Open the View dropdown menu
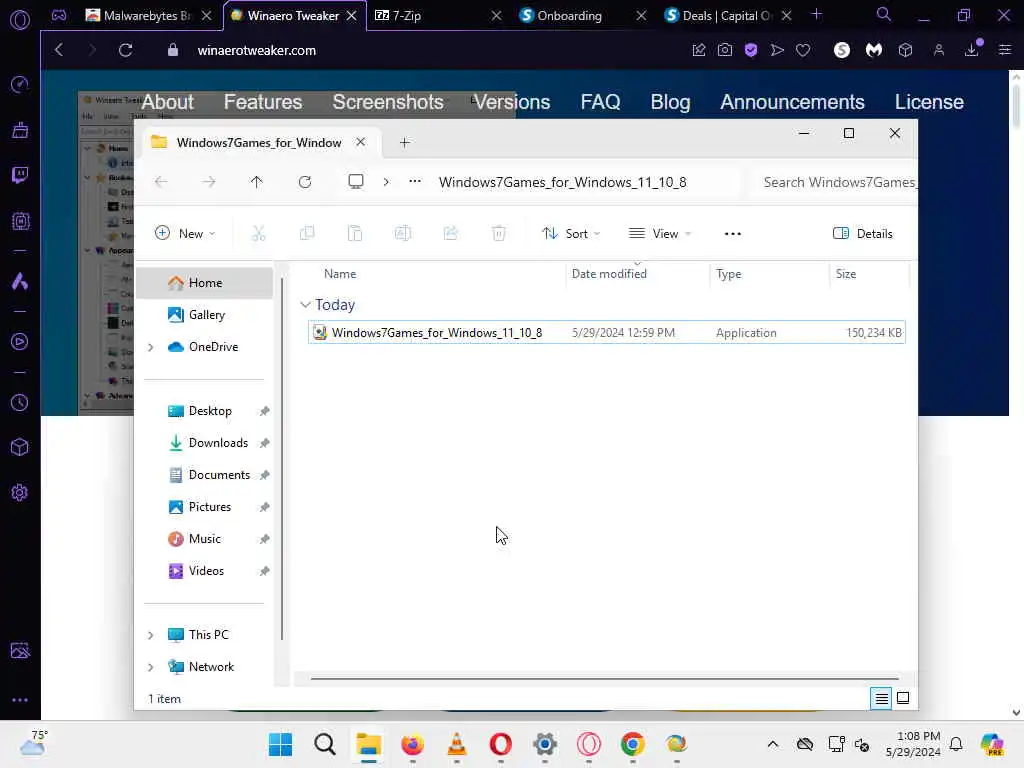1024x768 pixels. (x=660, y=234)
